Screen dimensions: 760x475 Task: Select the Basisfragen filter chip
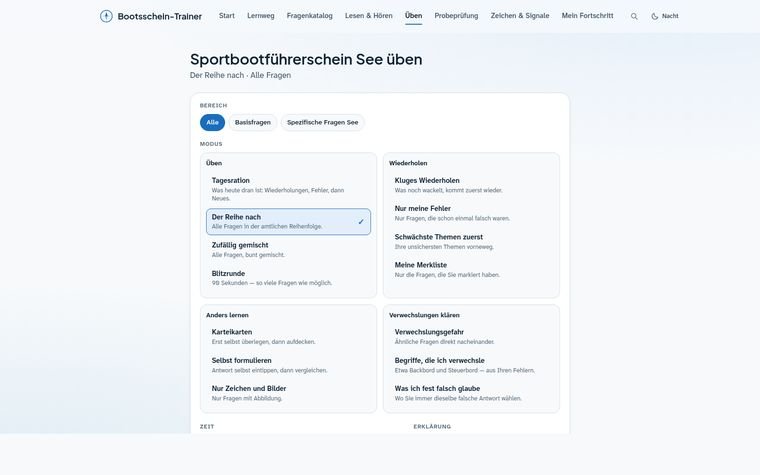(253, 122)
